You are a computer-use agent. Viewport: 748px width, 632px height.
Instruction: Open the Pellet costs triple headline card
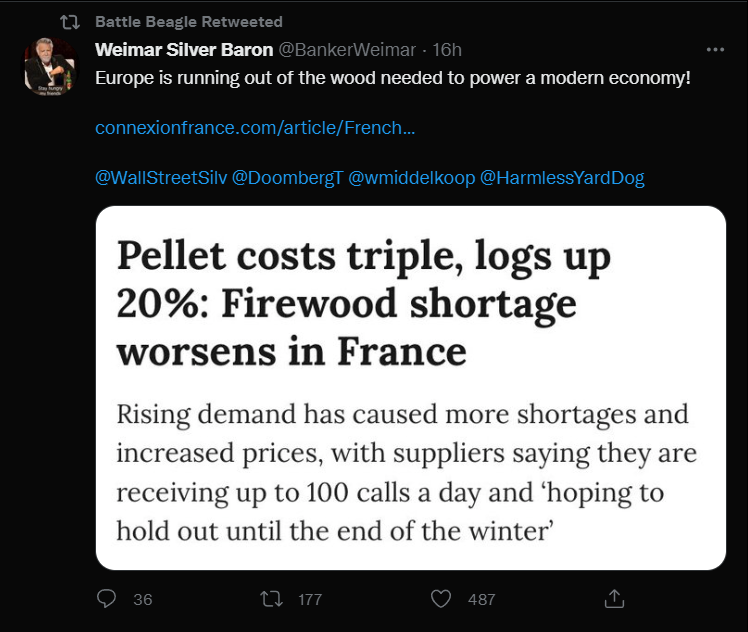click(x=411, y=388)
